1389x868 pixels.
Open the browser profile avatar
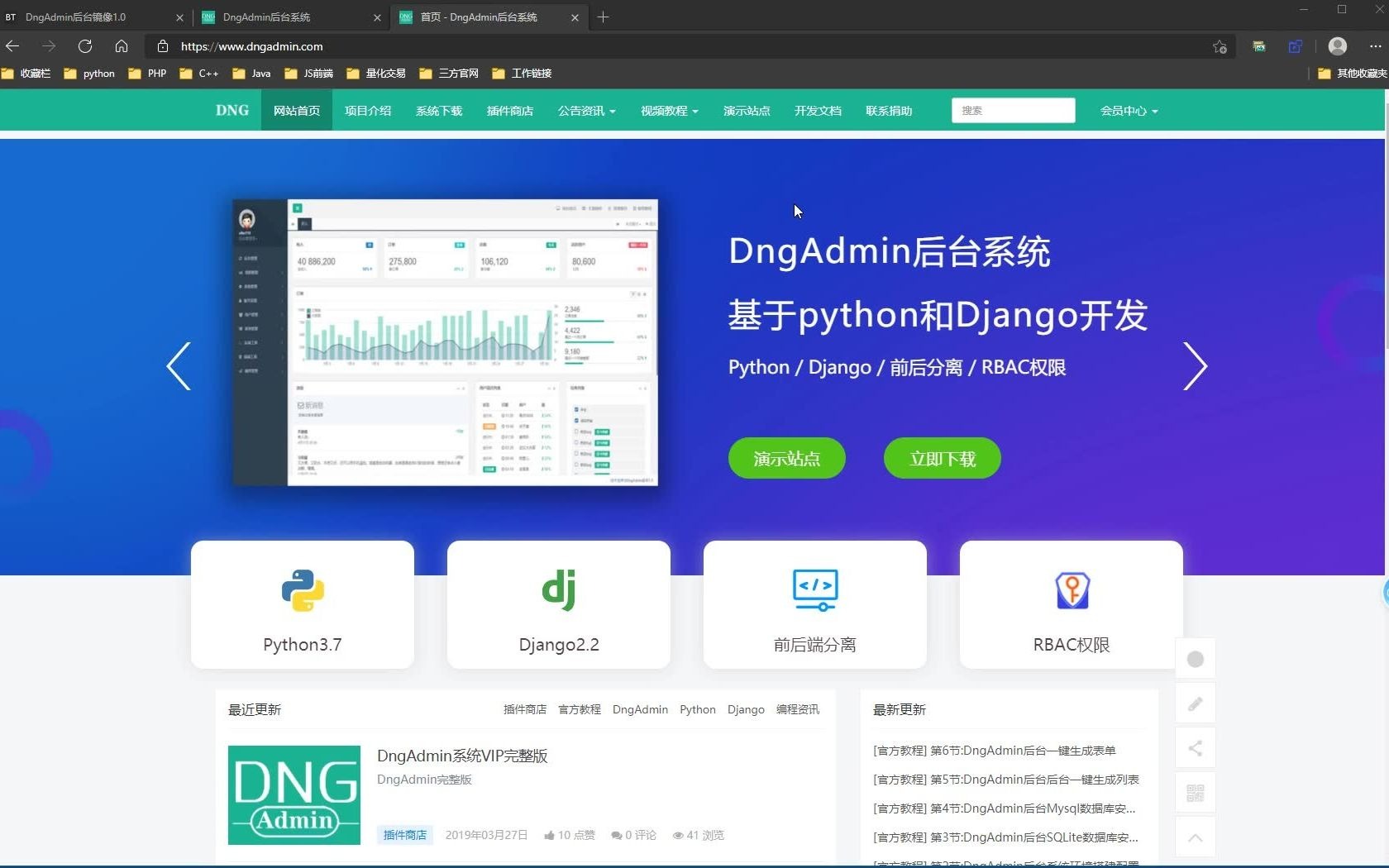(x=1338, y=46)
